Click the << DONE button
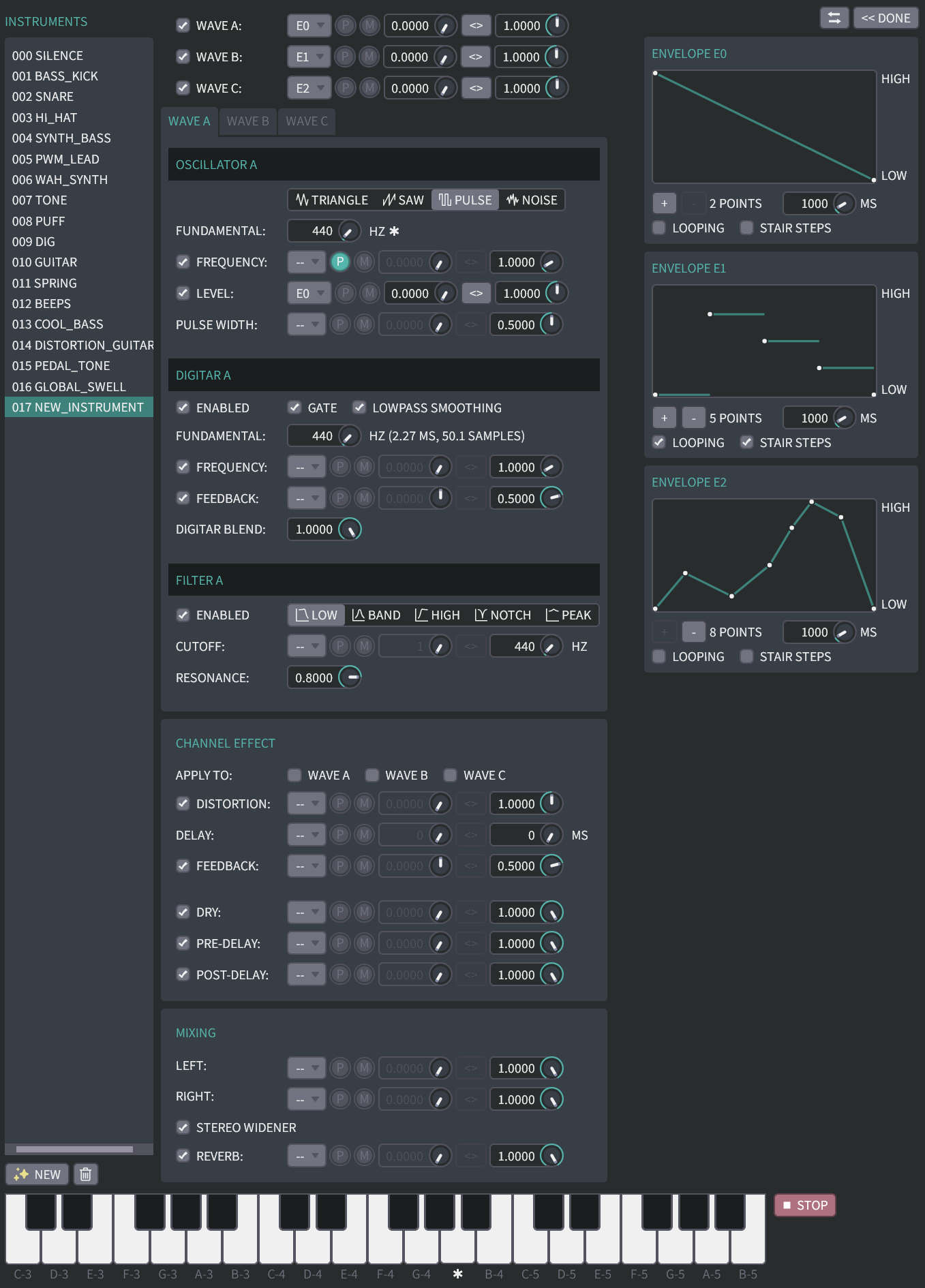This screenshot has width=925, height=1288. pos(885,18)
